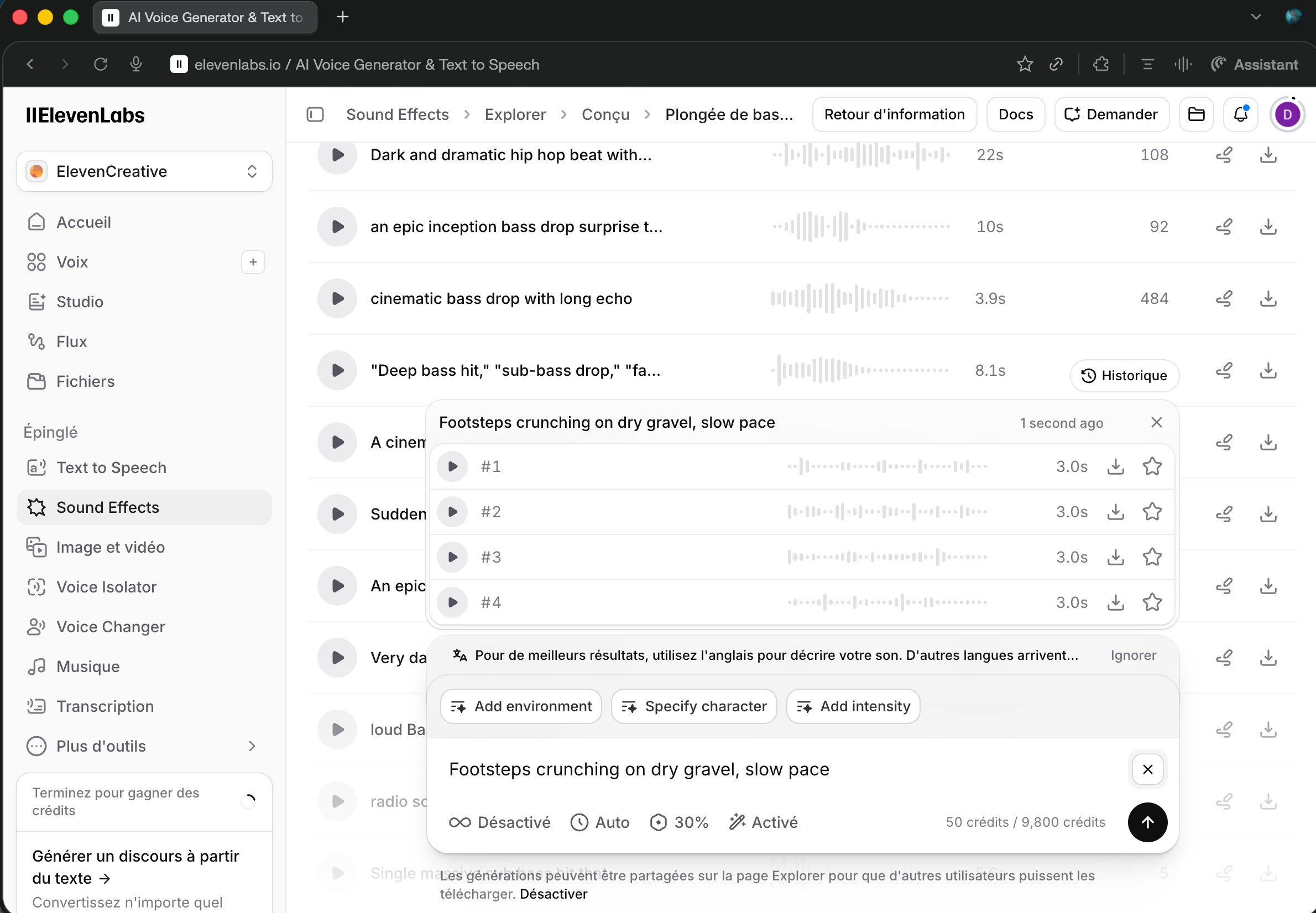Click the Demander button
The width and height of the screenshot is (1316, 913).
pyautogui.click(x=1111, y=114)
